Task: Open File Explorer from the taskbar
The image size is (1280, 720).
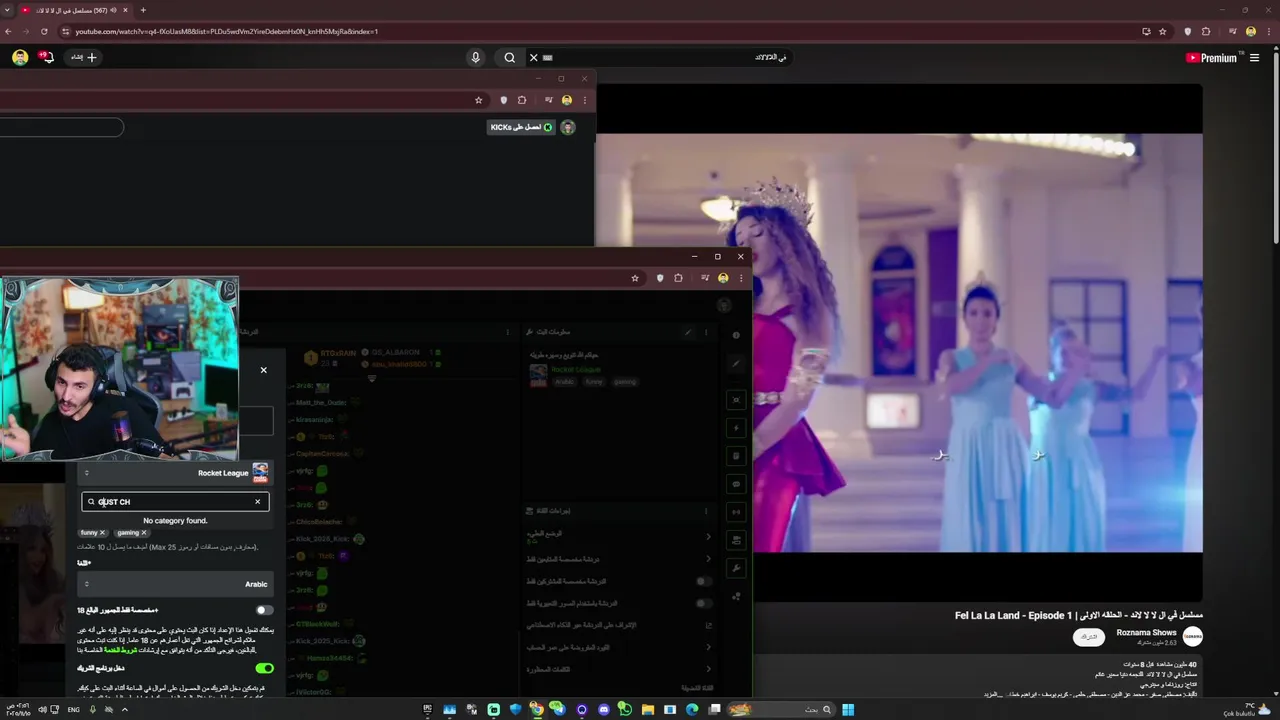Action: [648, 710]
